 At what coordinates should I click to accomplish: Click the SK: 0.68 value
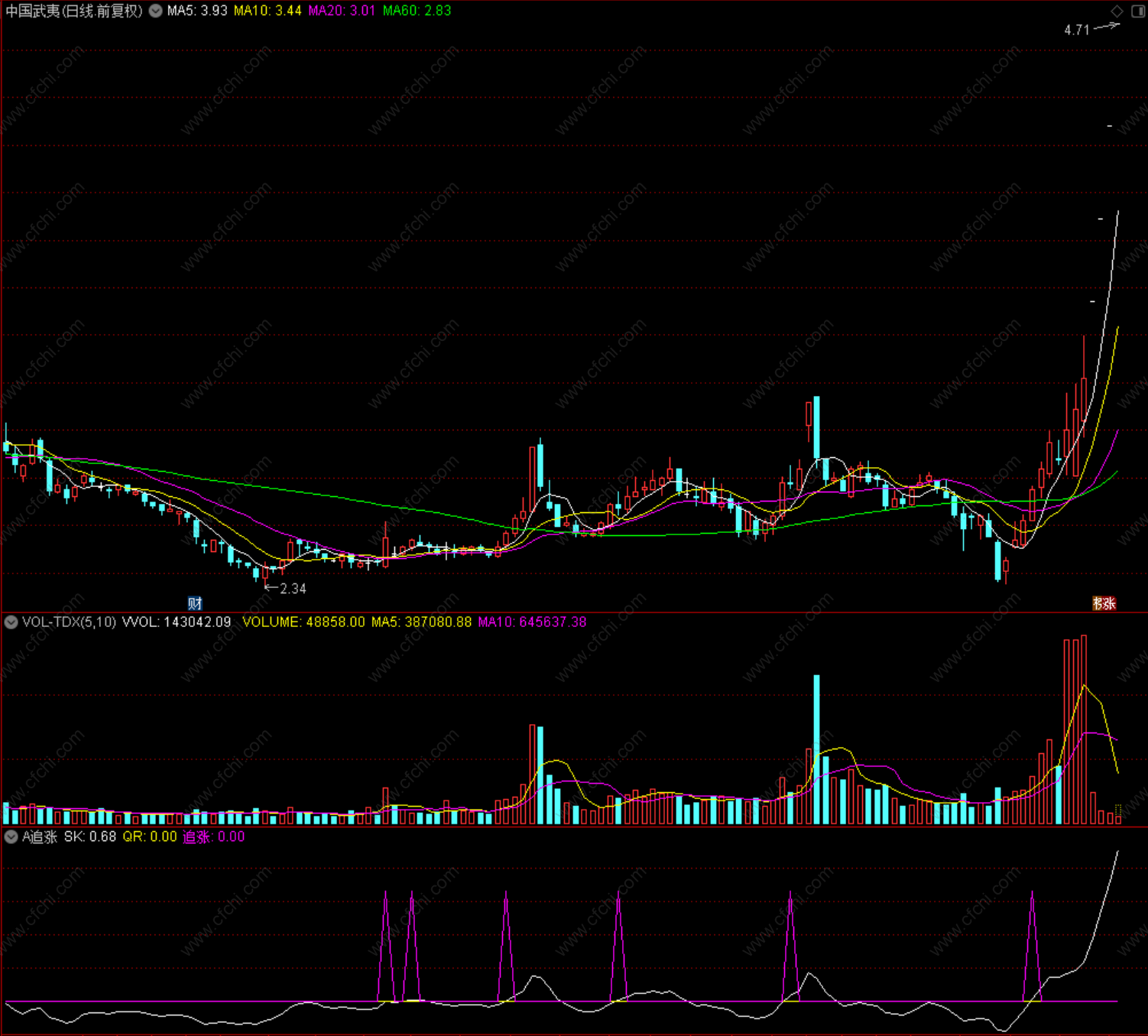tap(90, 837)
